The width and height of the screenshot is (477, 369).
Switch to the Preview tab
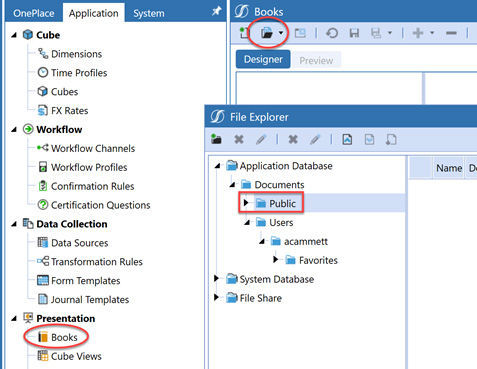click(x=316, y=60)
